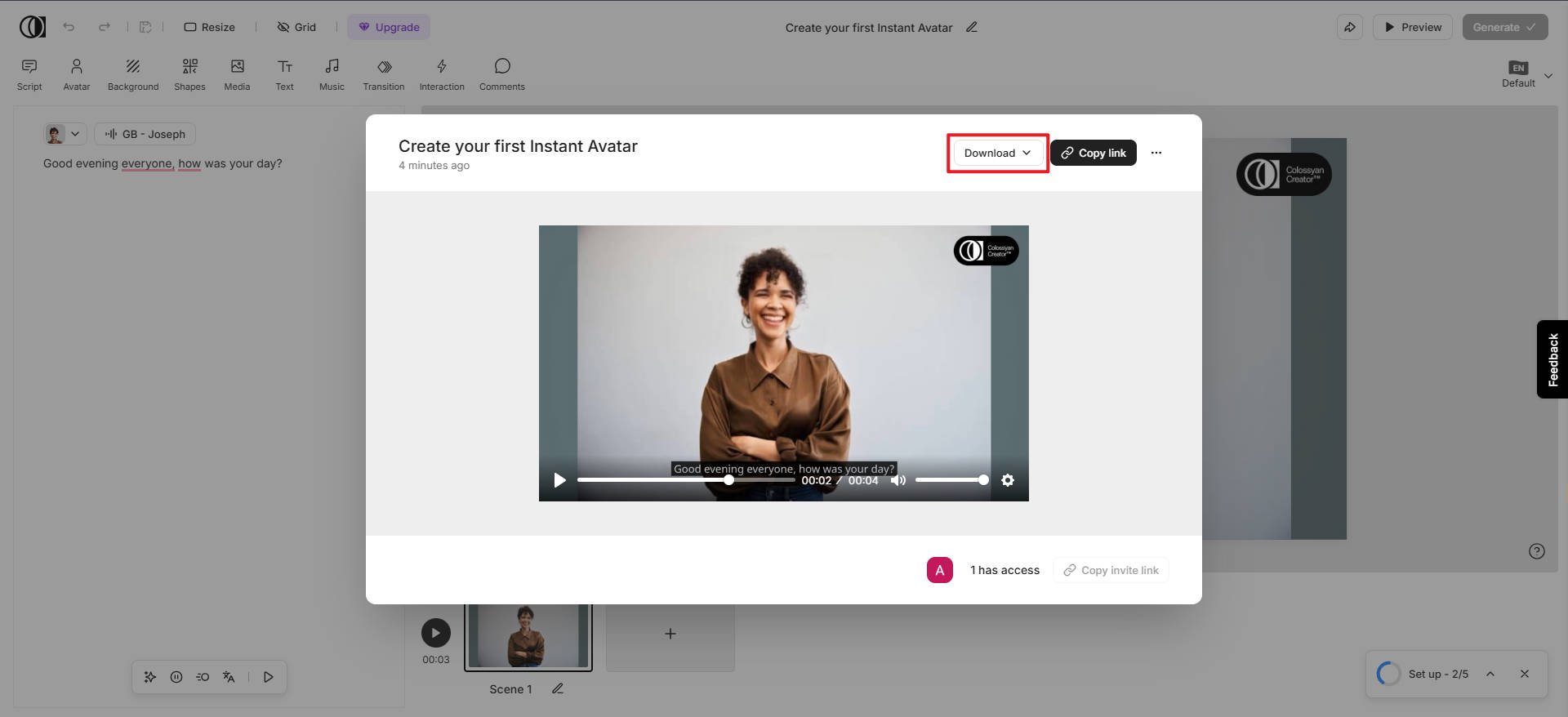
Task: Open the Transition panel
Action: pyautogui.click(x=384, y=74)
